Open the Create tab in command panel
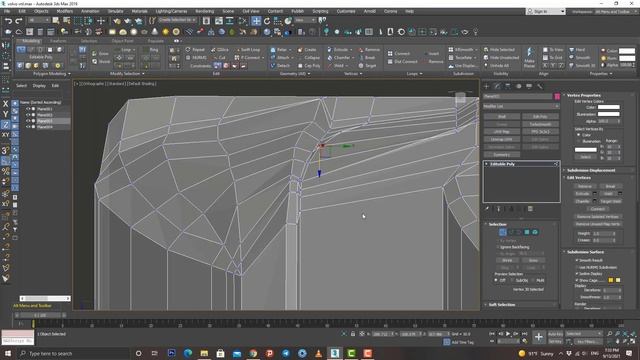 (487, 86)
